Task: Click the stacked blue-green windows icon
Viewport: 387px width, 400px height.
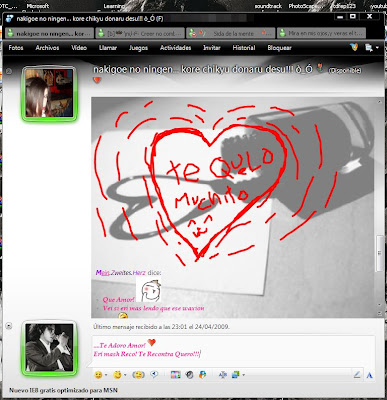Action: click(235, 375)
